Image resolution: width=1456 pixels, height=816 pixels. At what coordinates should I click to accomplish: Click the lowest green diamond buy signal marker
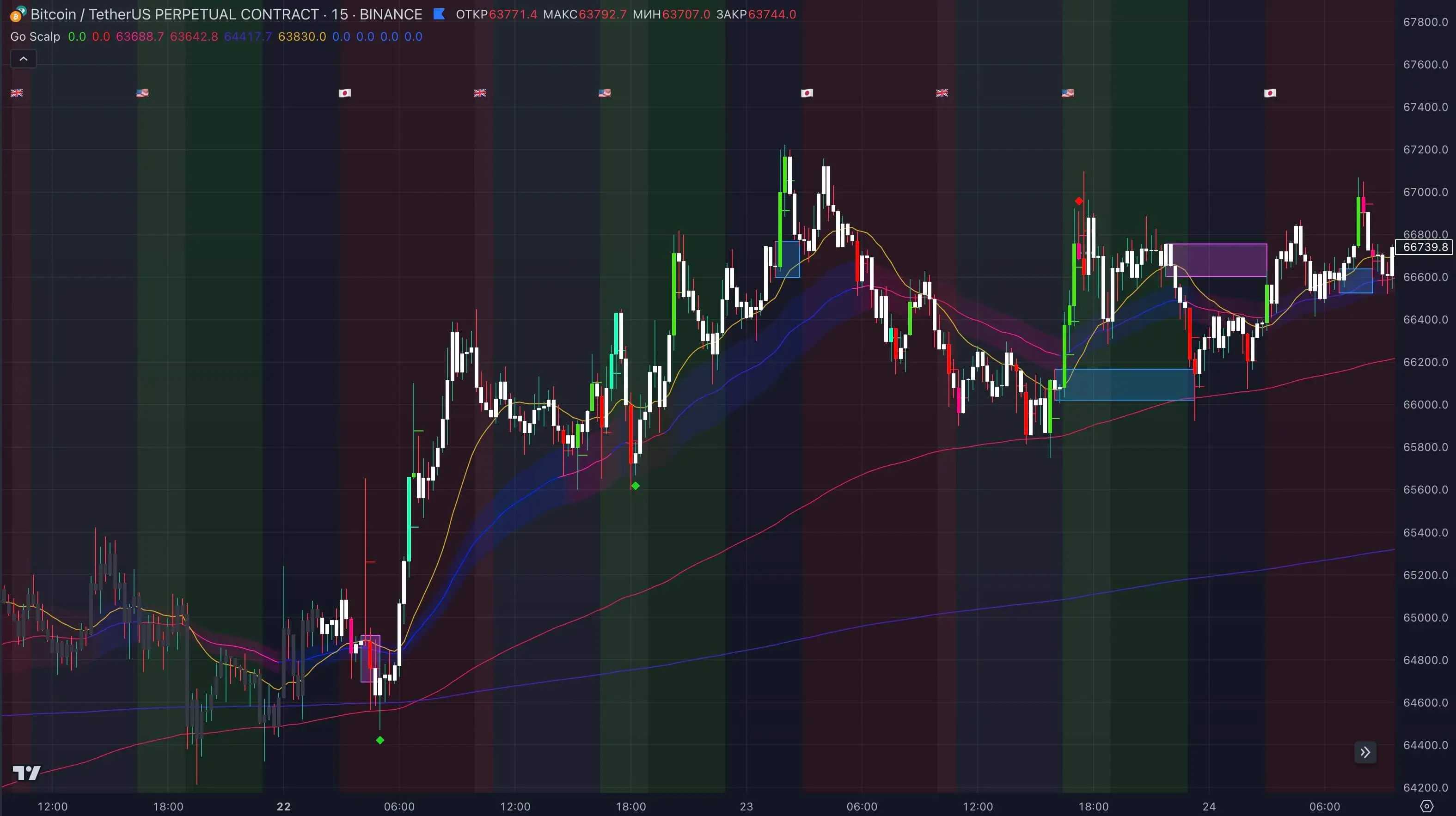[380, 740]
